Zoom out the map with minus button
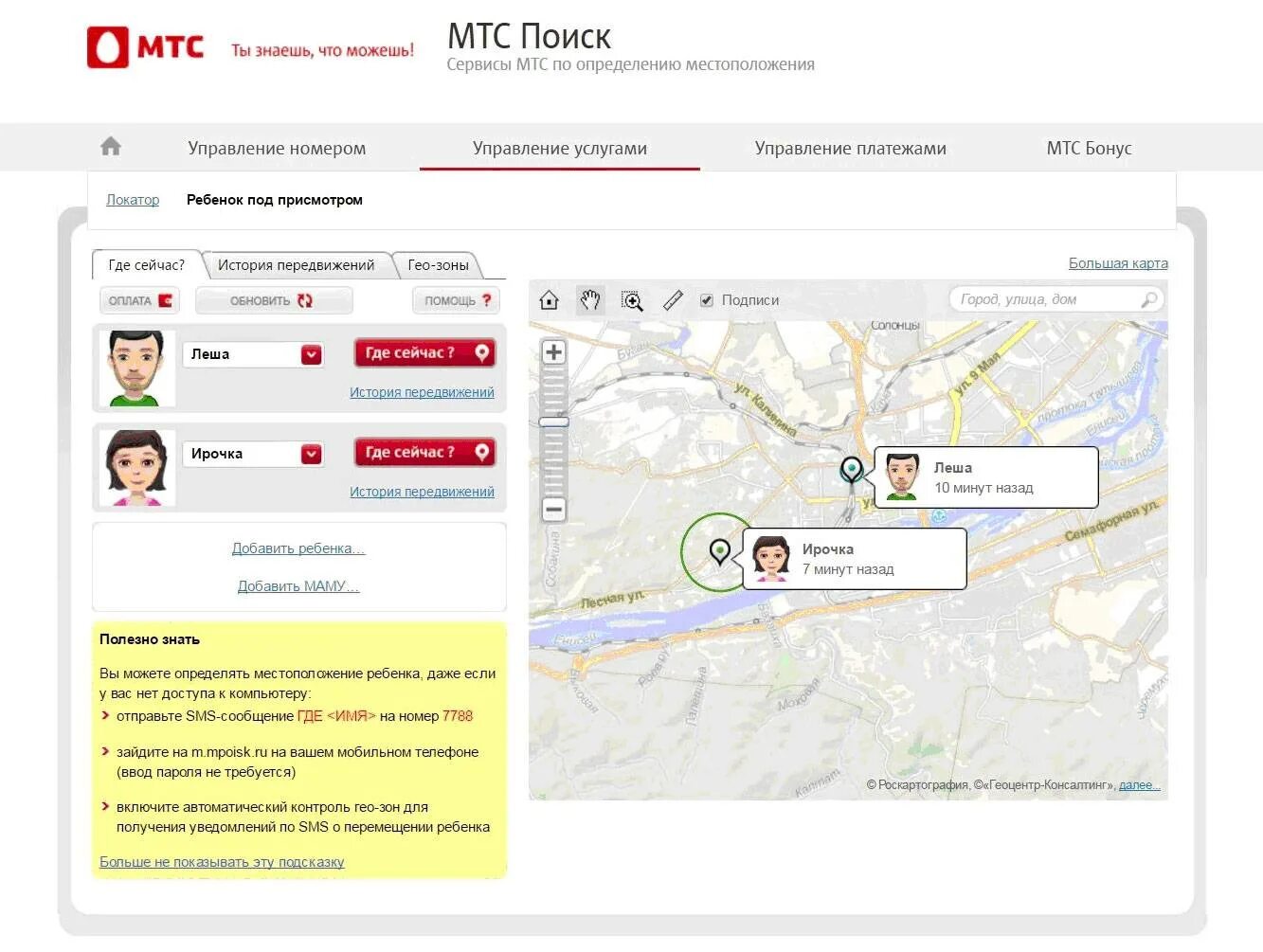Image resolution: width=1263 pixels, height=952 pixels. click(553, 509)
